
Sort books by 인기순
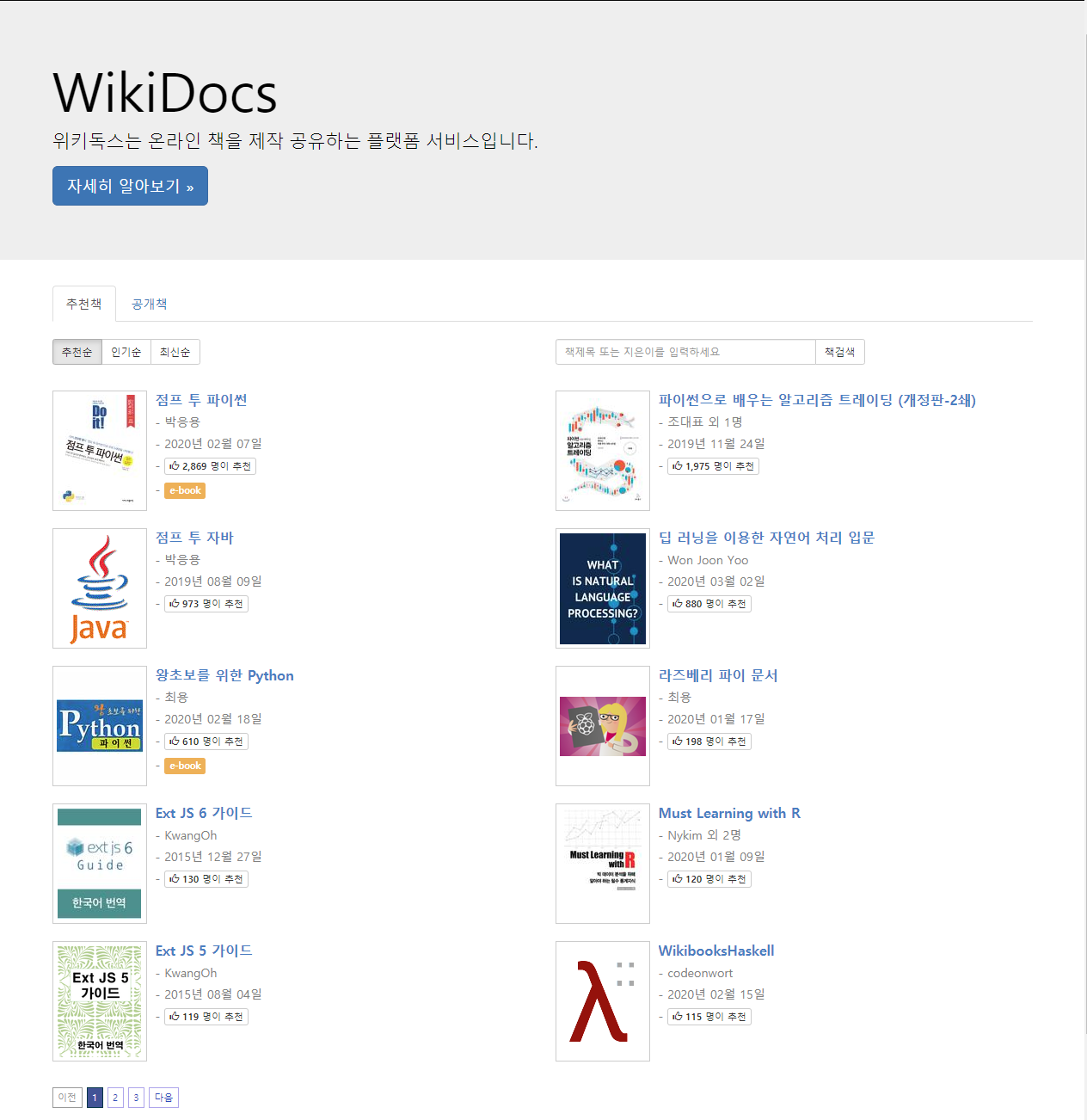click(126, 352)
